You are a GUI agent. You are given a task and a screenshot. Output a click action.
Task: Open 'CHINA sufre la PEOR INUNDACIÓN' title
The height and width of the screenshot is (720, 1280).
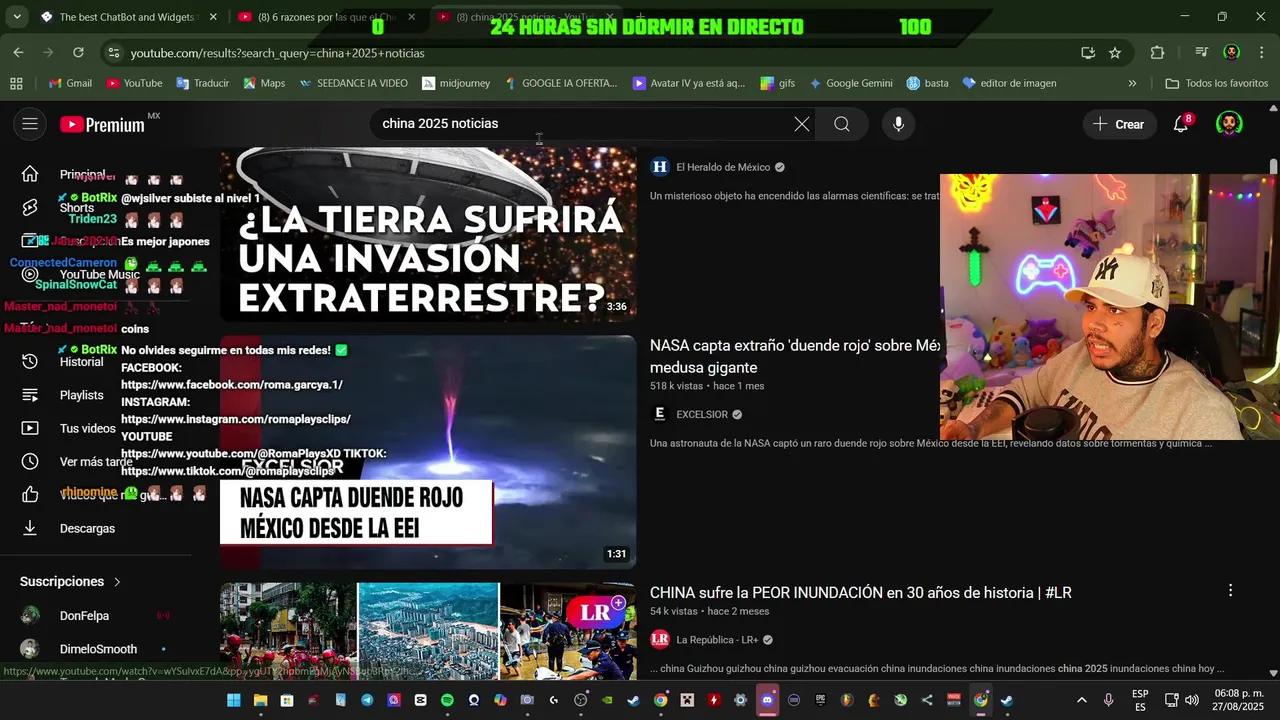click(860, 593)
